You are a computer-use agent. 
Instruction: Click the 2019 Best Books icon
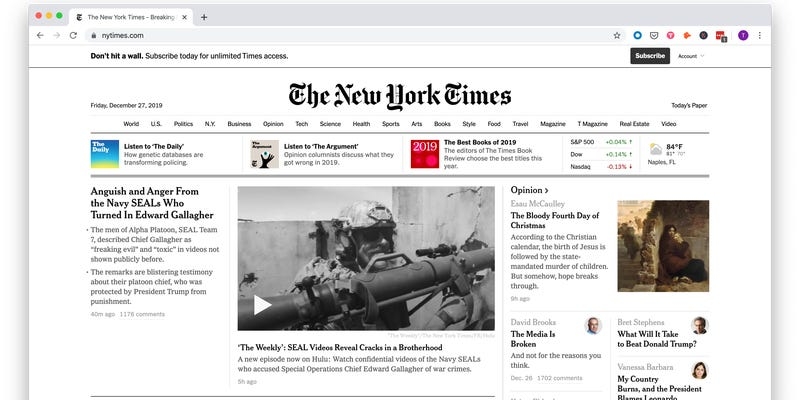[424, 154]
